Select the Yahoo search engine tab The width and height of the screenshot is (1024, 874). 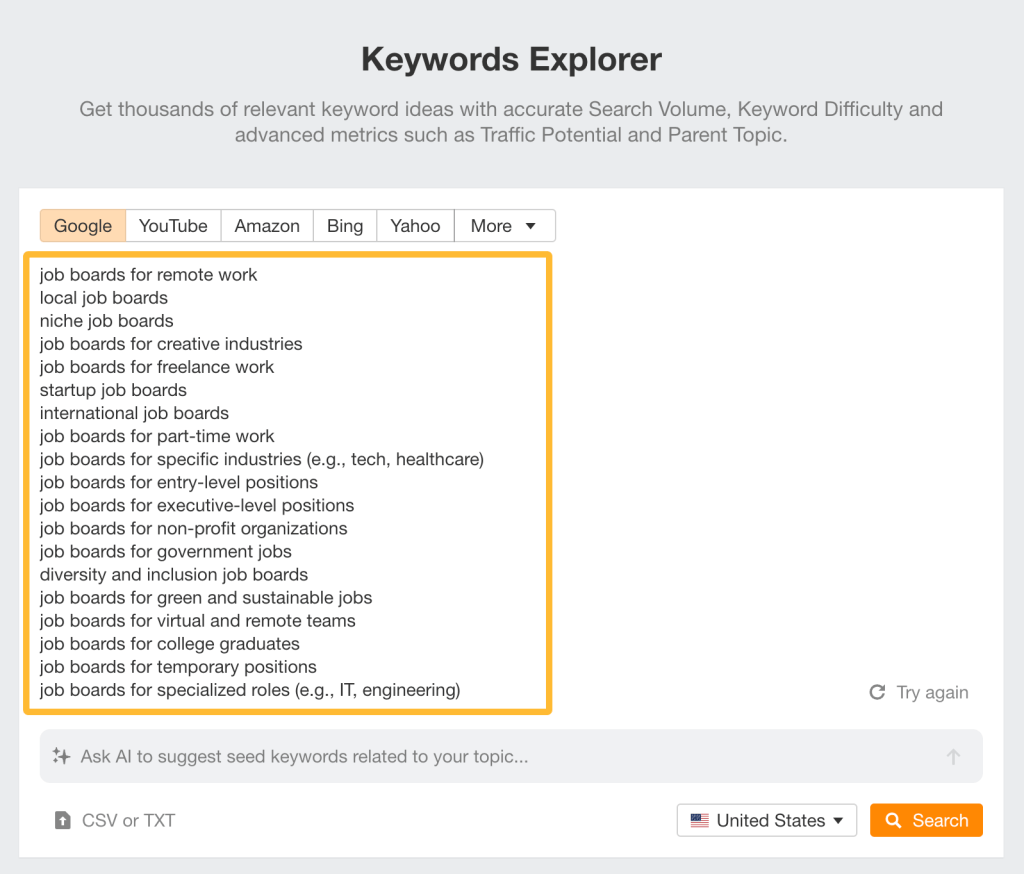tap(414, 225)
